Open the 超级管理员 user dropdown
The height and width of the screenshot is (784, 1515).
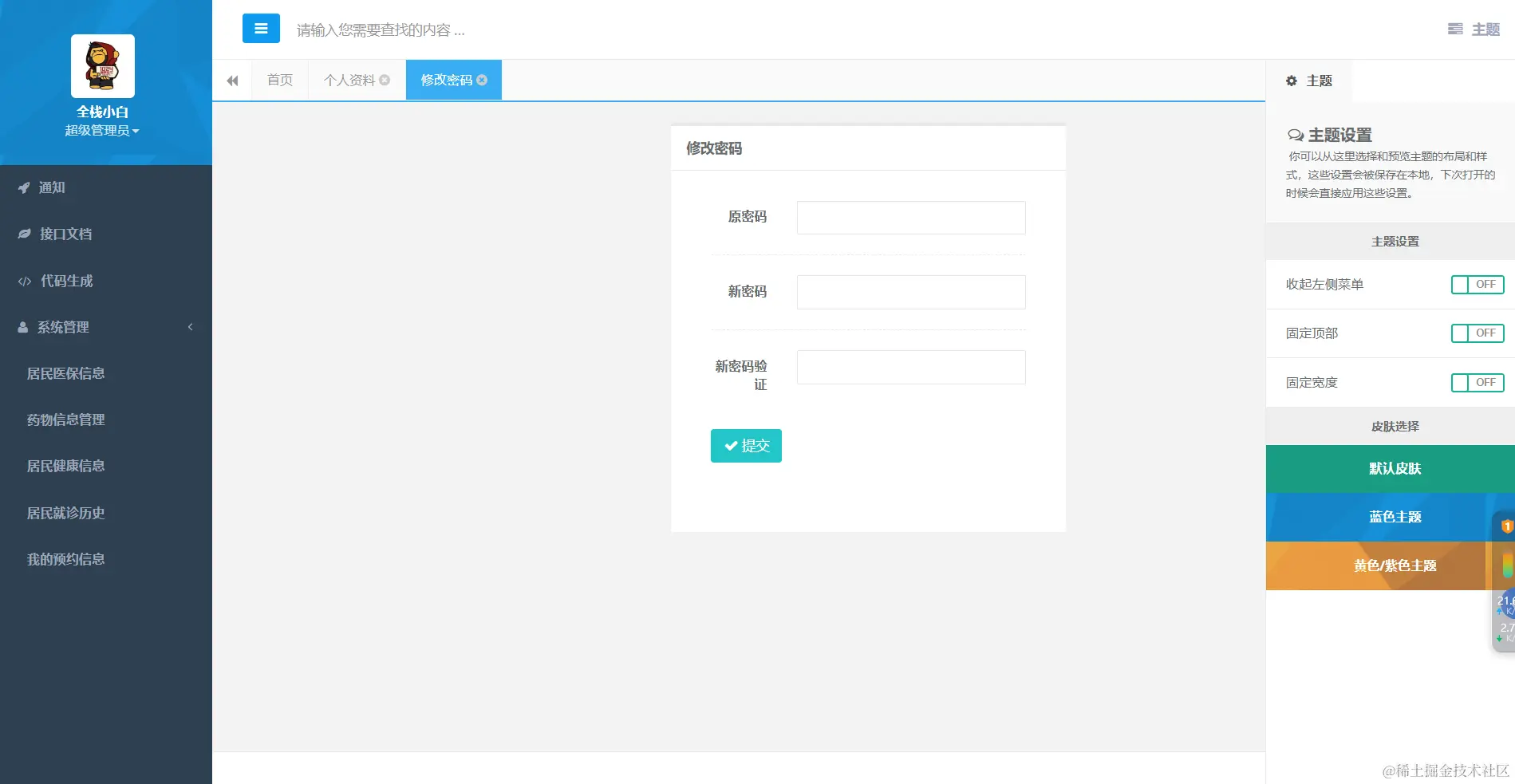[x=102, y=131]
